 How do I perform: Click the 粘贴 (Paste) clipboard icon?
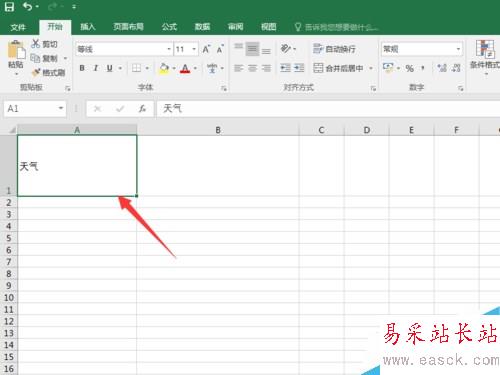coord(16,50)
